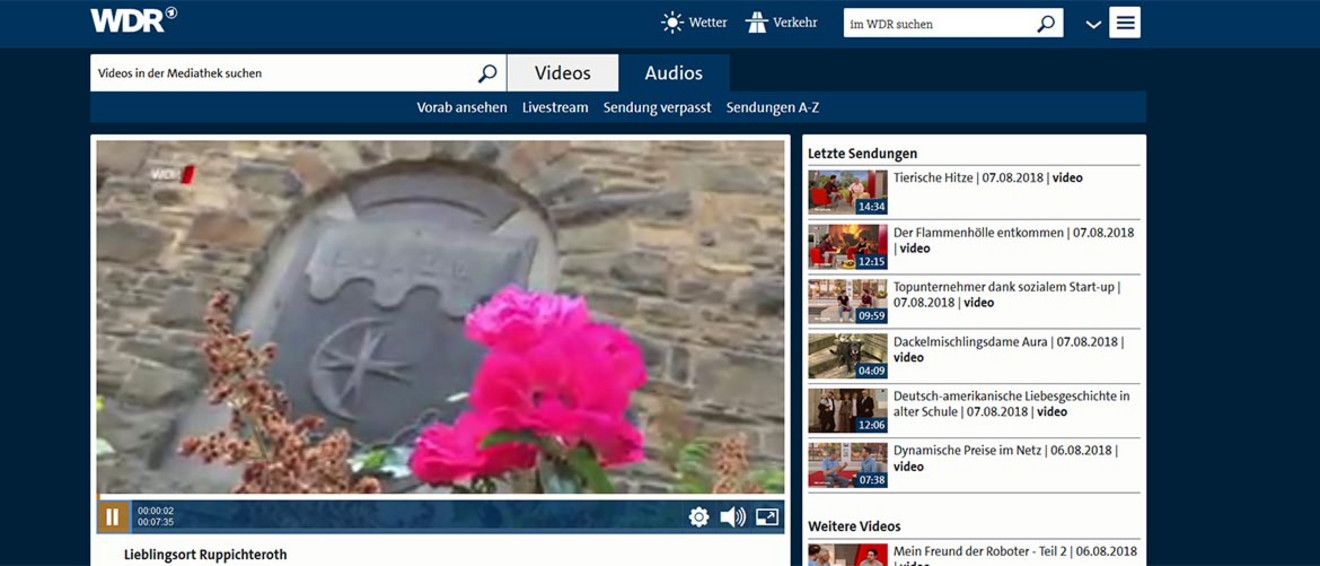Open Sendung verpasst
This screenshot has width=1320, height=566.
[657, 107]
